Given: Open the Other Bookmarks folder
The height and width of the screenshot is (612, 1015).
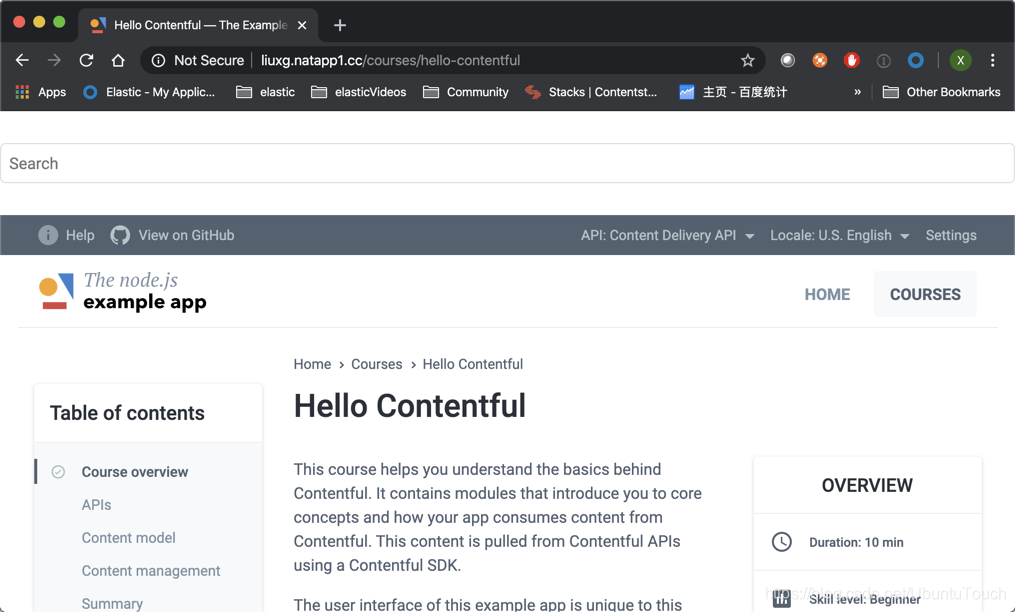Looking at the screenshot, I should point(941,92).
